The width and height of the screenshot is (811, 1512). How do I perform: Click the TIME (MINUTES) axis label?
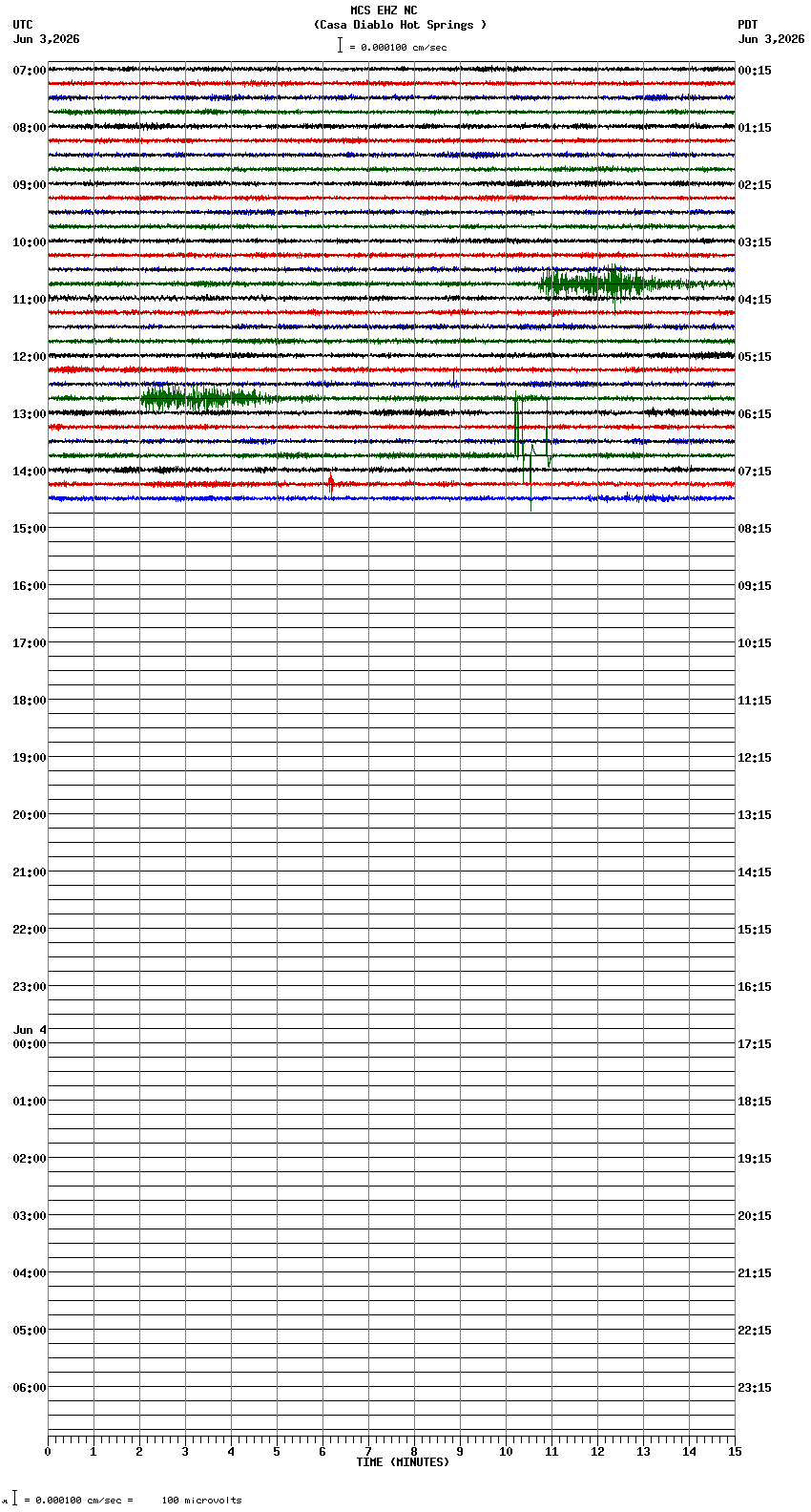pyautogui.click(x=403, y=1462)
